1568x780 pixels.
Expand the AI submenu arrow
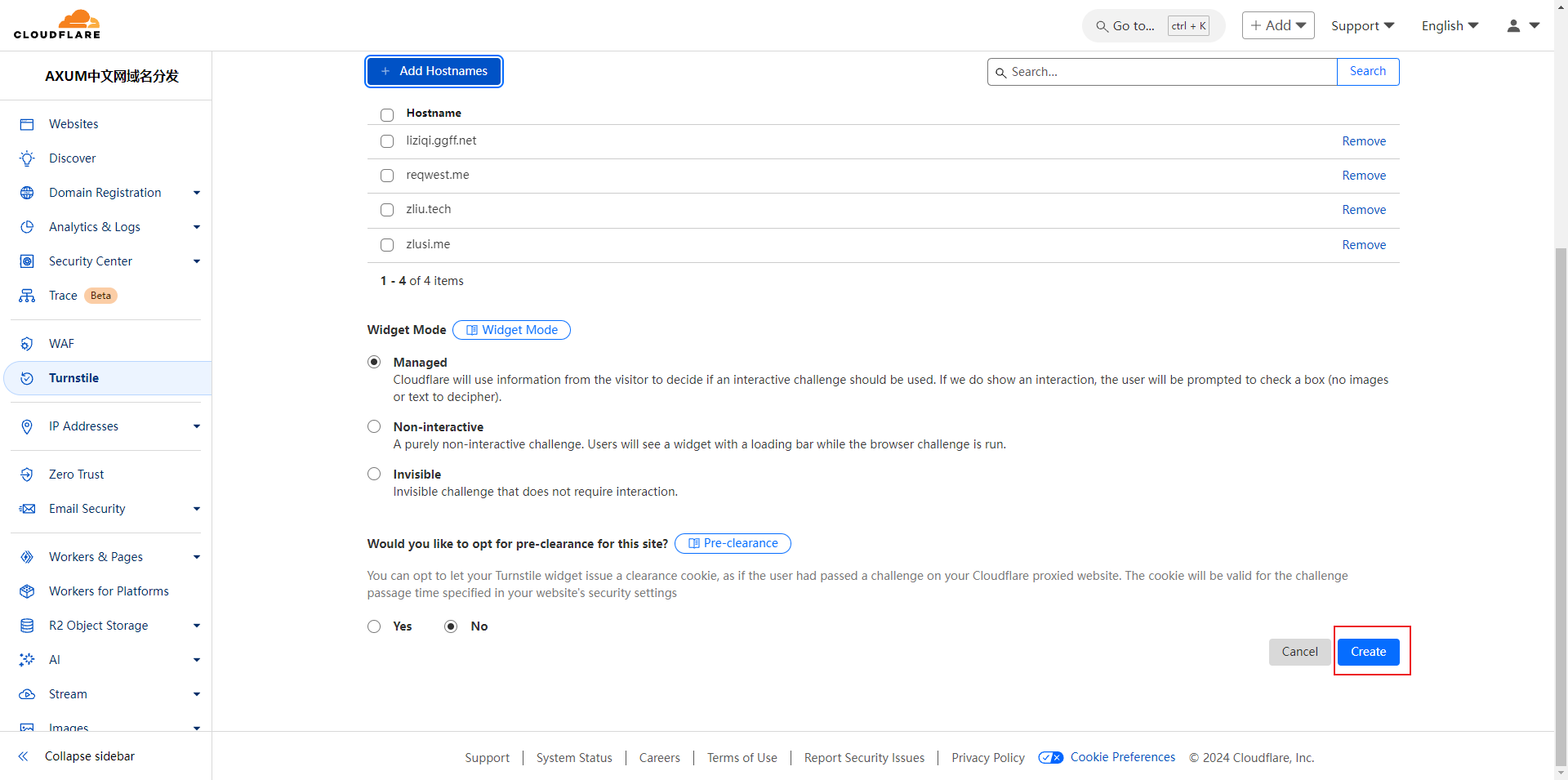coord(197,660)
